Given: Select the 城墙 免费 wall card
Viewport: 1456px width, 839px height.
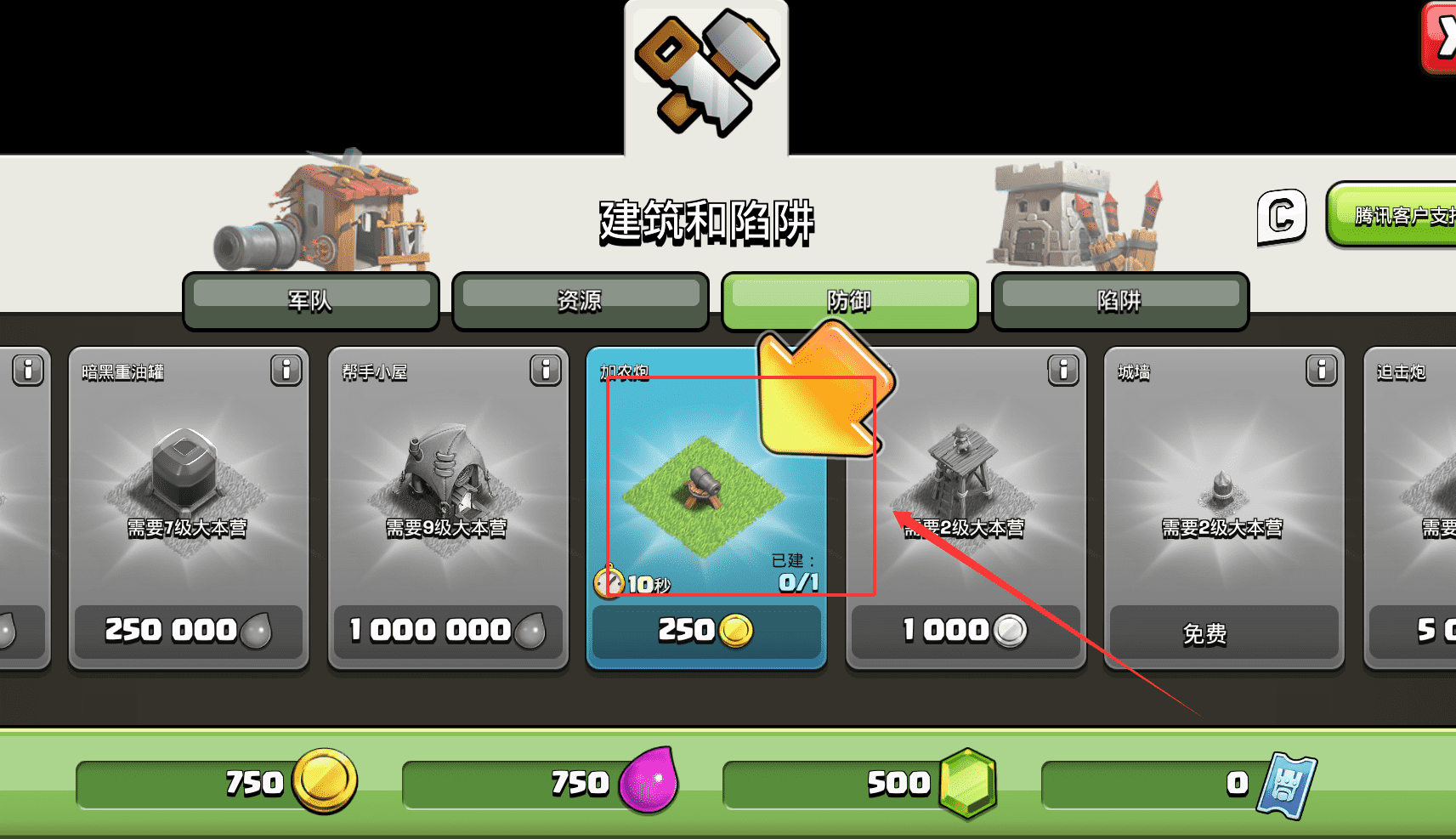Looking at the screenshot, I should tap(1224, 508).
